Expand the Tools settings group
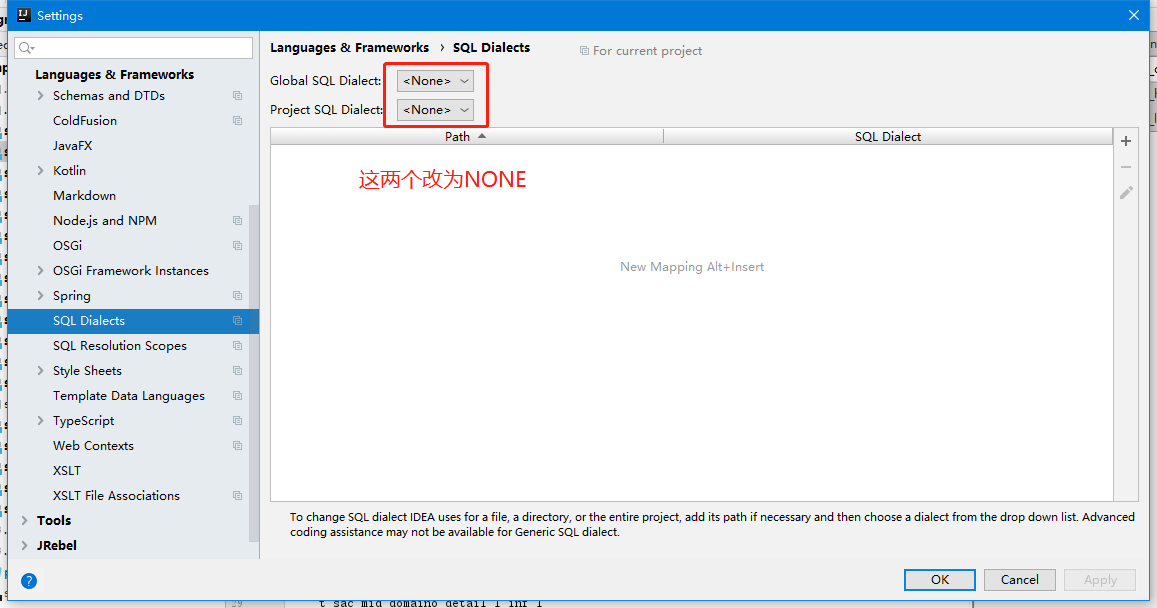Viewport: 1157px width, 608px height. click(25, 520)
